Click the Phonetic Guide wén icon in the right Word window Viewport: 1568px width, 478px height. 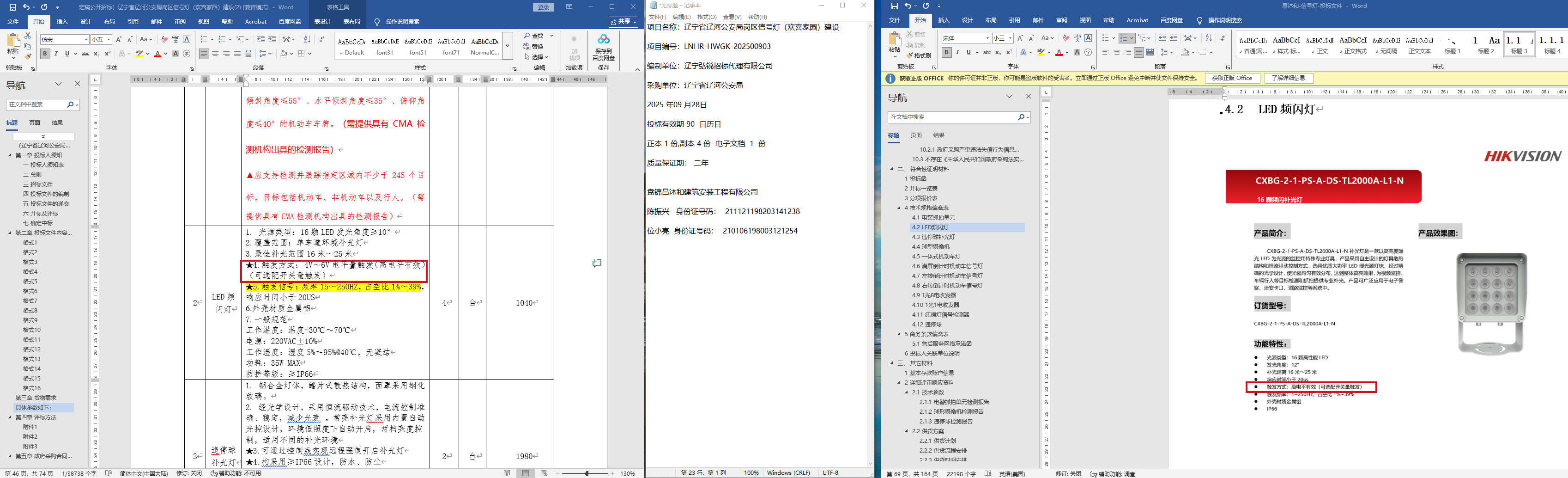(1077, 38)
